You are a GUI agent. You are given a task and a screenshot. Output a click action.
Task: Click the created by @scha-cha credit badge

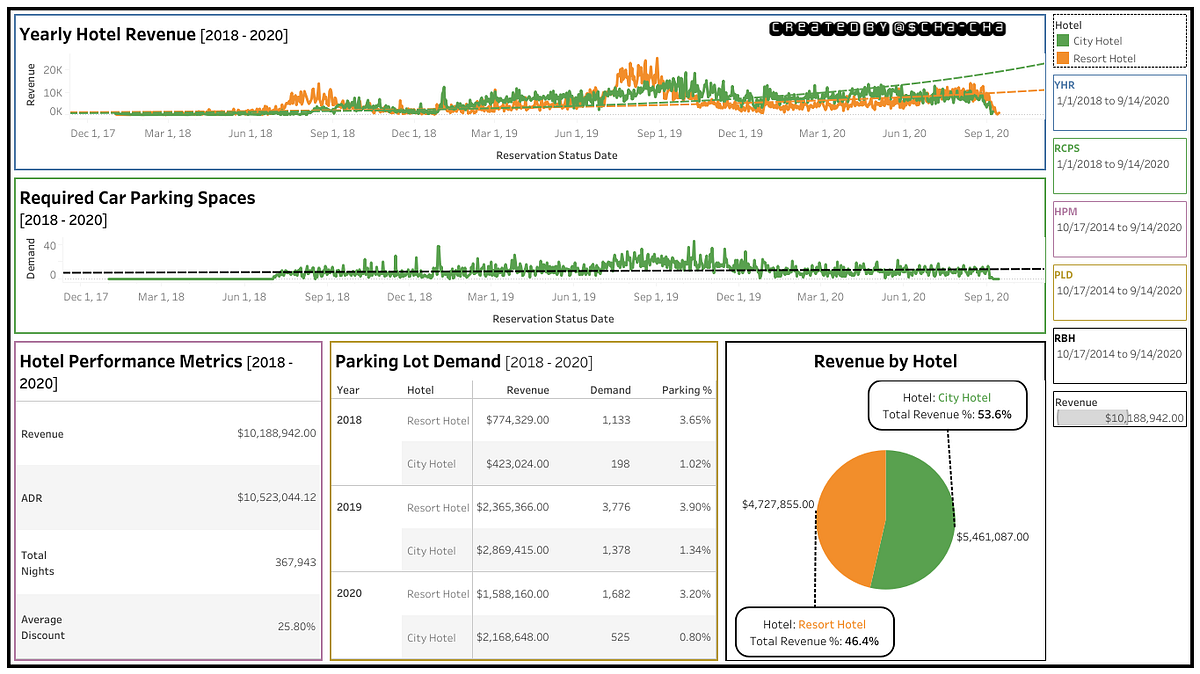point(885,28)
